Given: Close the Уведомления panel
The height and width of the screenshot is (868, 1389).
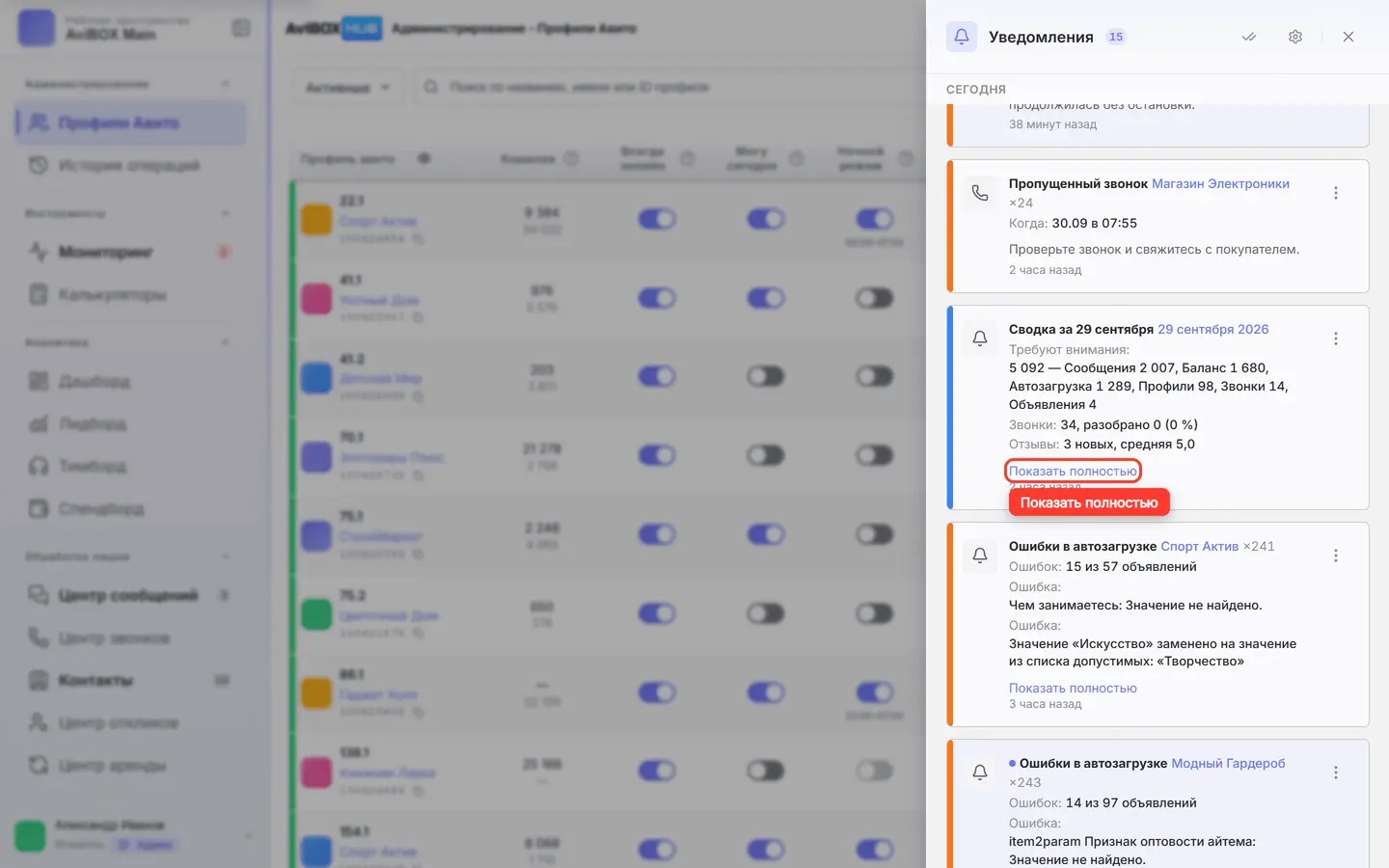Looking at the screenshot, I should [x=1348, y=37].
